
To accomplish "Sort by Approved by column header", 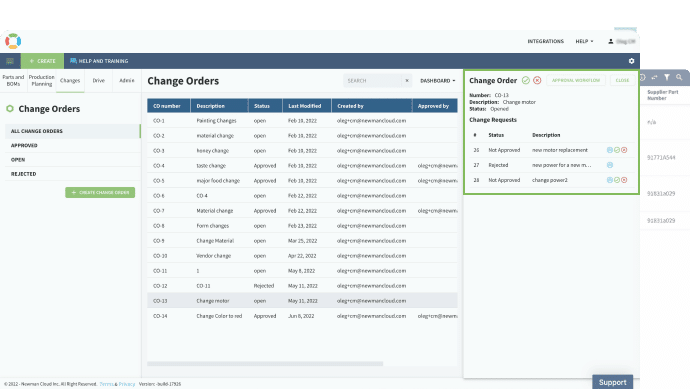I will coord(435,106).
